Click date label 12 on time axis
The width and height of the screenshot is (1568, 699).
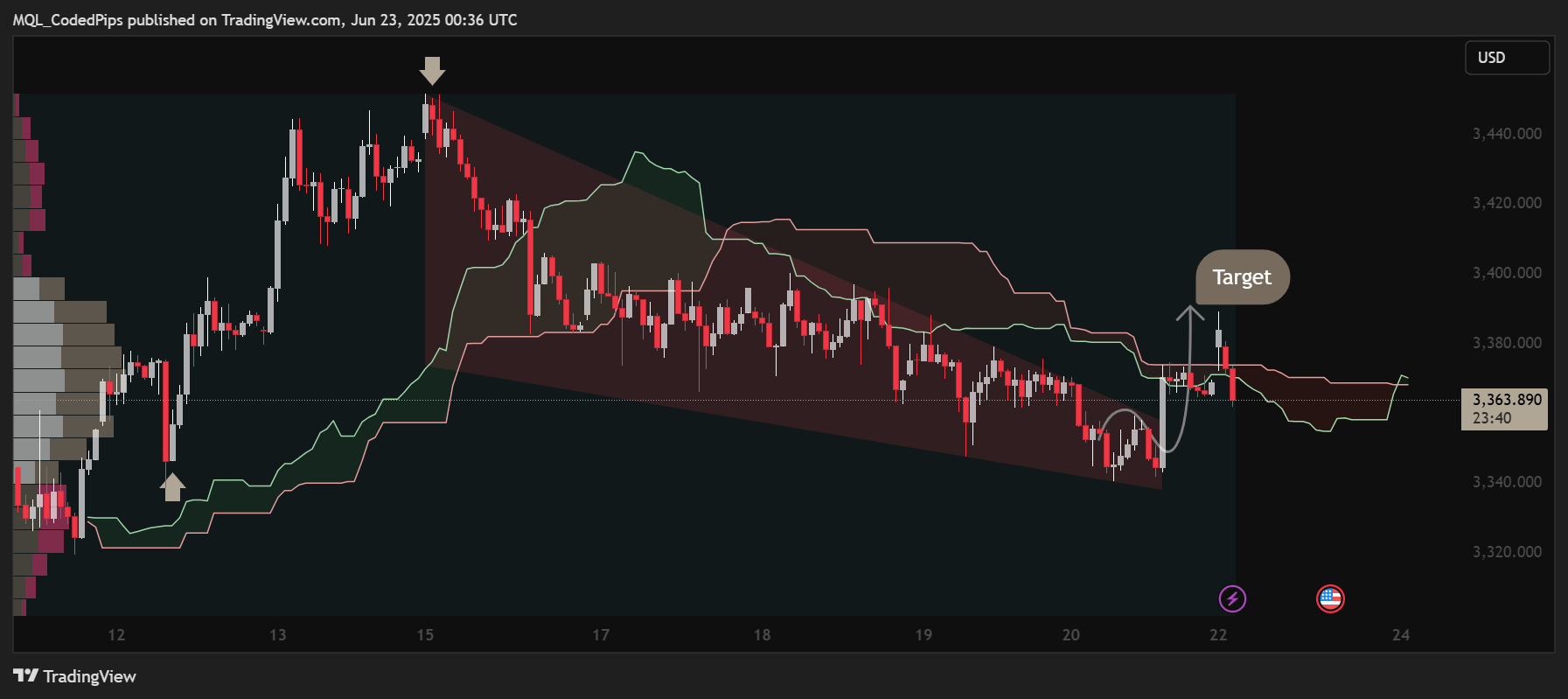(x=116, y=635)
